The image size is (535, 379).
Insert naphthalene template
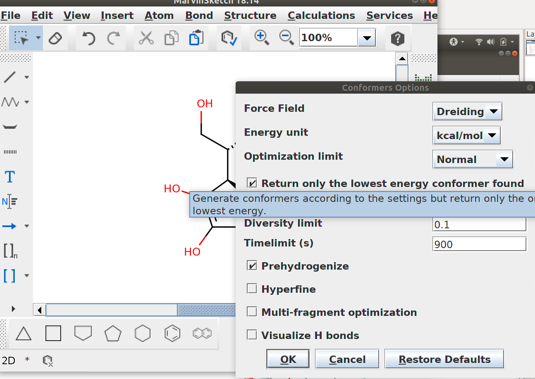tap(202, 333)
